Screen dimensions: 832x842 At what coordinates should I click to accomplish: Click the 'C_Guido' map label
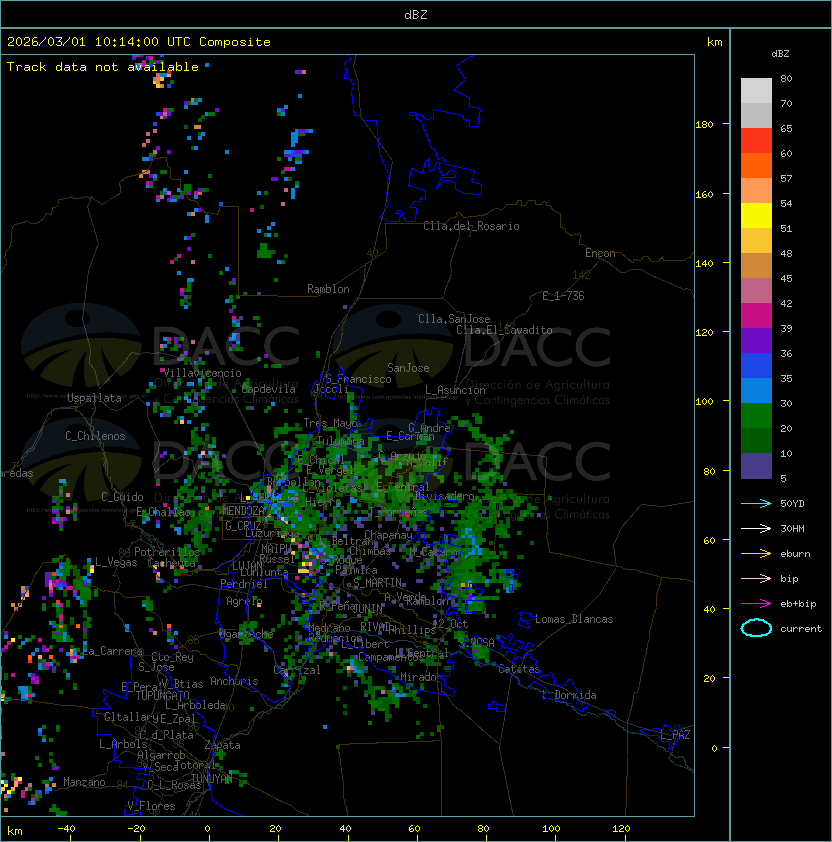(122, 497)
